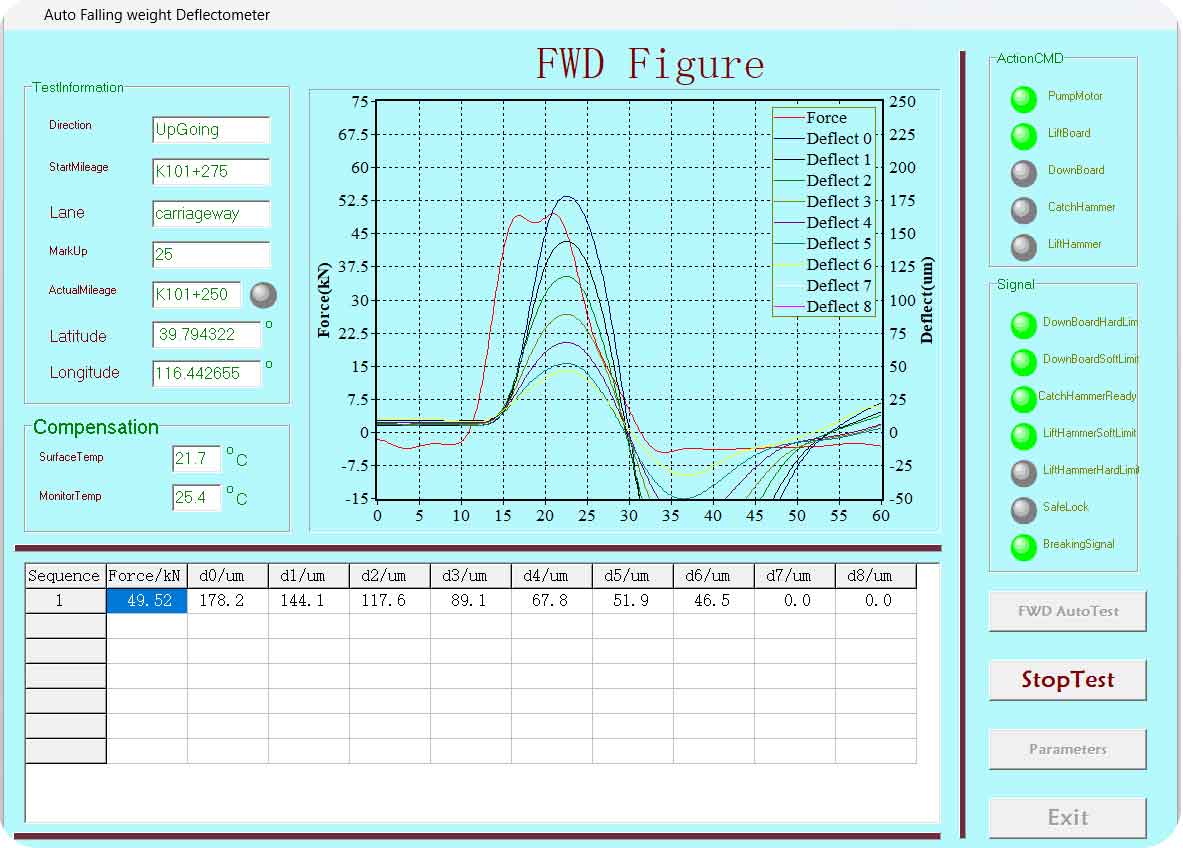Viewport: 1183px width, 848px height.
Task: Click the Latitude field 39.794322
Action: tap(207, 334)
